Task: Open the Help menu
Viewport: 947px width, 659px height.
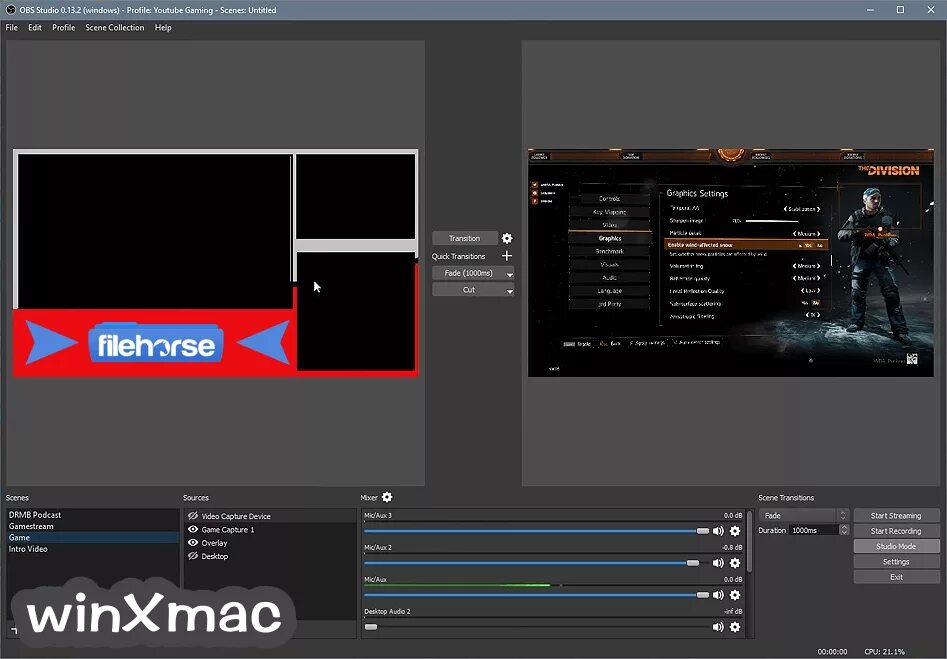Action: coord(163,27)
